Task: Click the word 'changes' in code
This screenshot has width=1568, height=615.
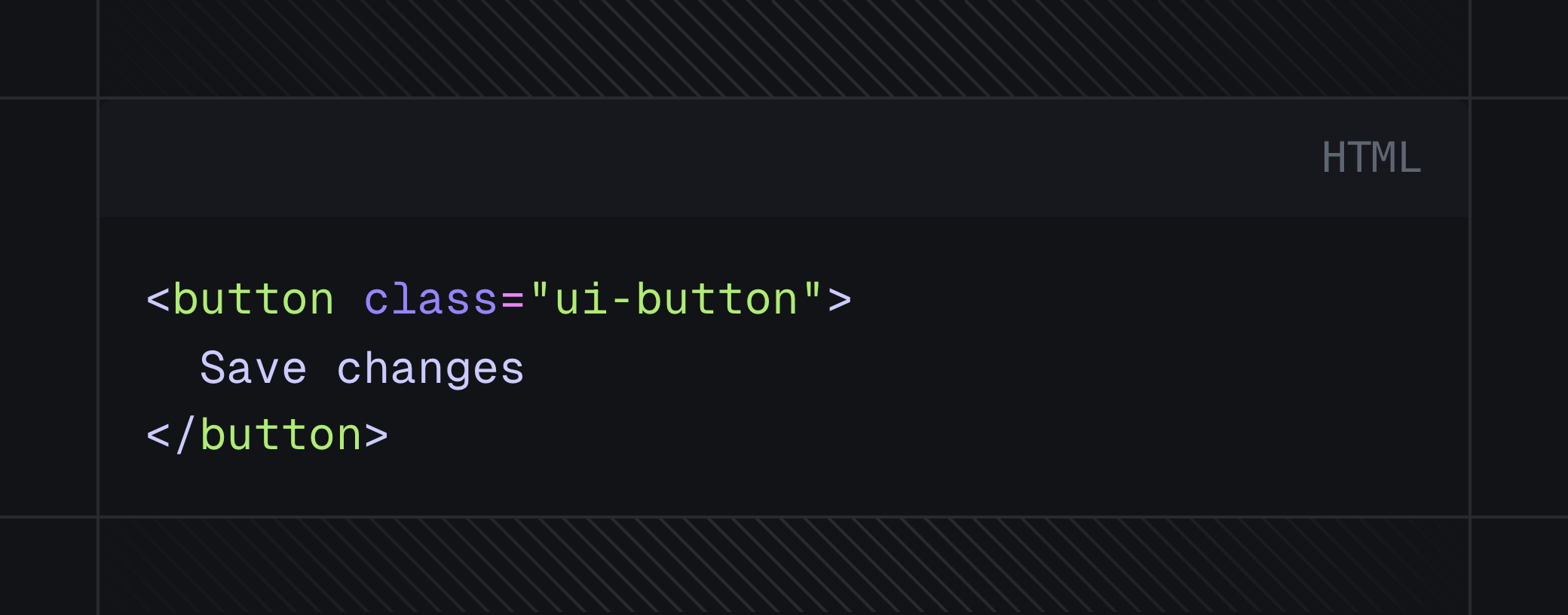Action: (430, 369)
